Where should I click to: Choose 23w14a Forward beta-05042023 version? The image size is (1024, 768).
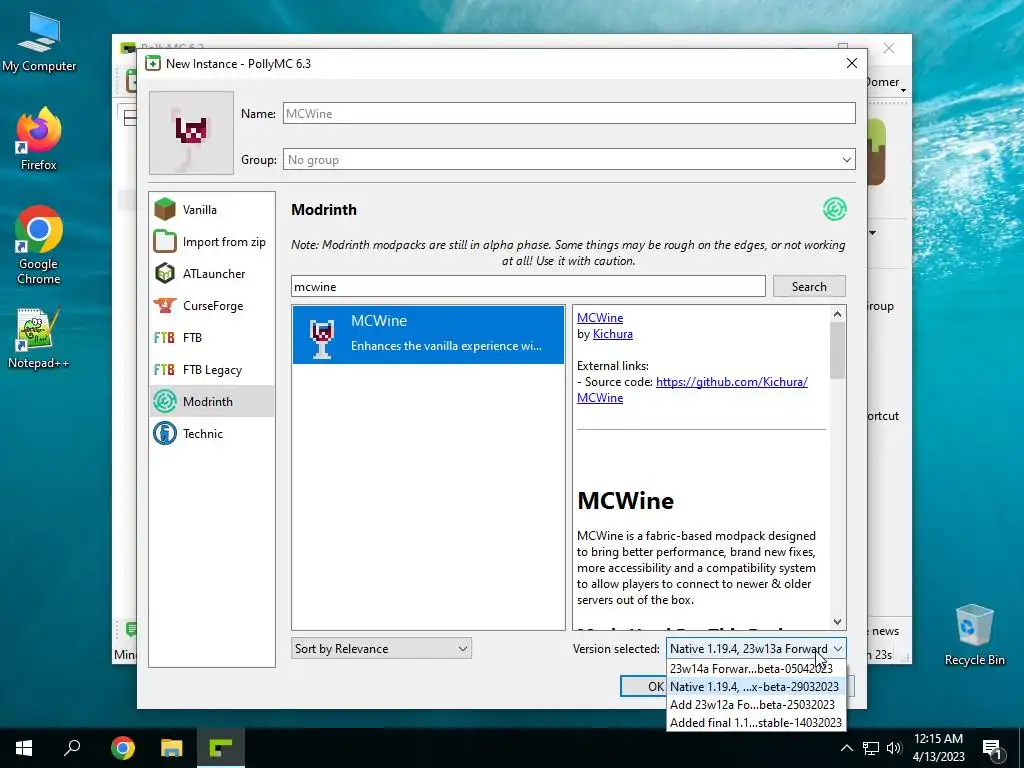tap(756, 669)
